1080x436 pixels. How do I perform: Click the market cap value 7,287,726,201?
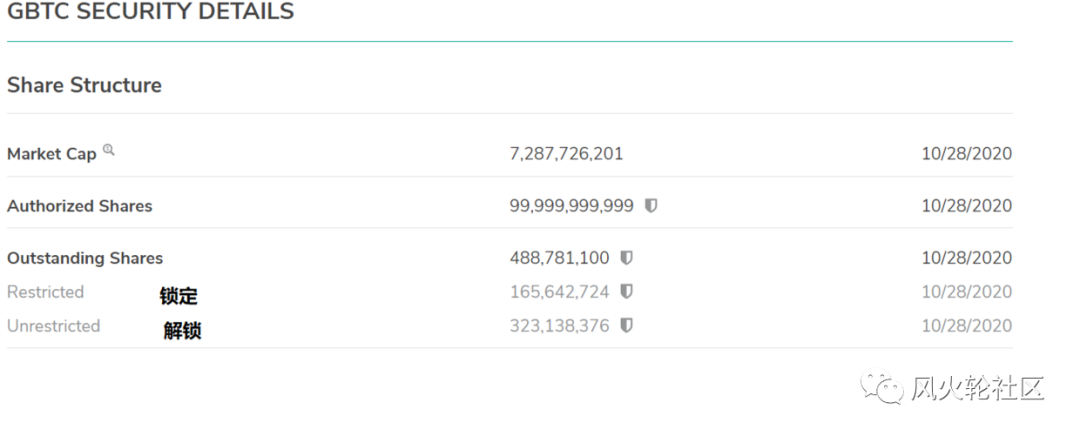(566, 154)
